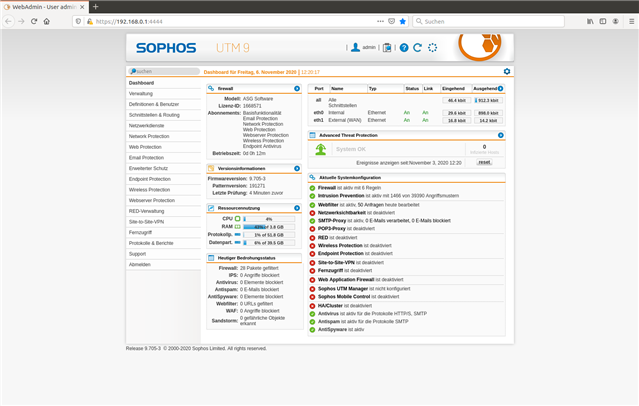Expand the Email Protection menu
The width and height of the screenshot is (639, 406).
pos(163,158)
